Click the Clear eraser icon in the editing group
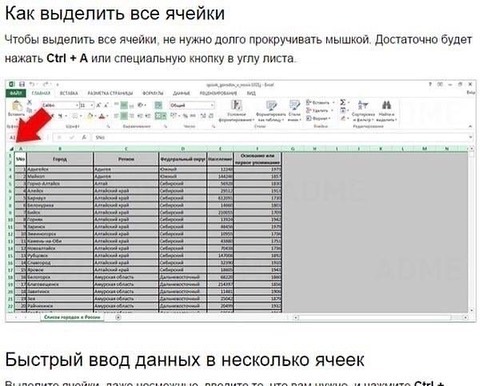 343,118
